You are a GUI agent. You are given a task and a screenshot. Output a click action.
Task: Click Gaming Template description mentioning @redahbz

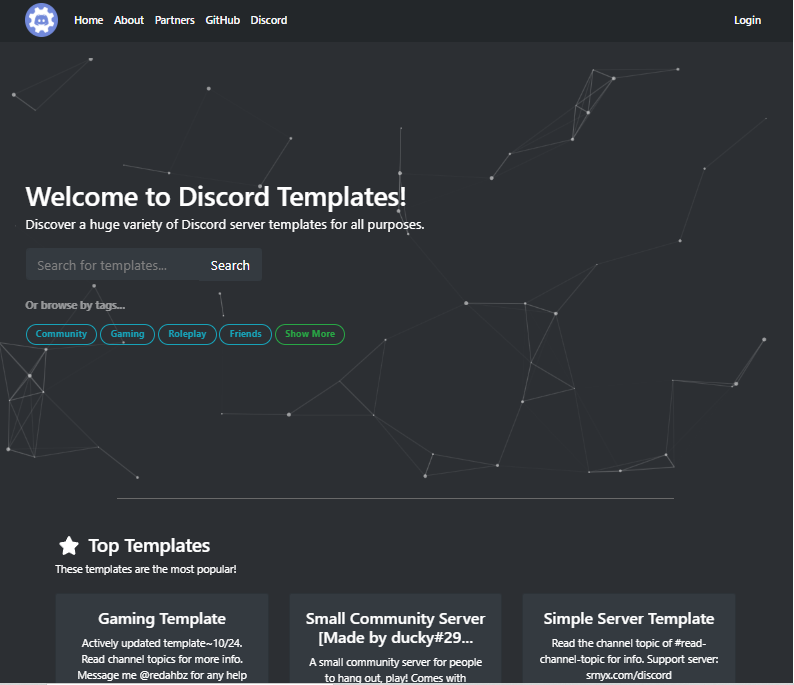tap(162, 659)
